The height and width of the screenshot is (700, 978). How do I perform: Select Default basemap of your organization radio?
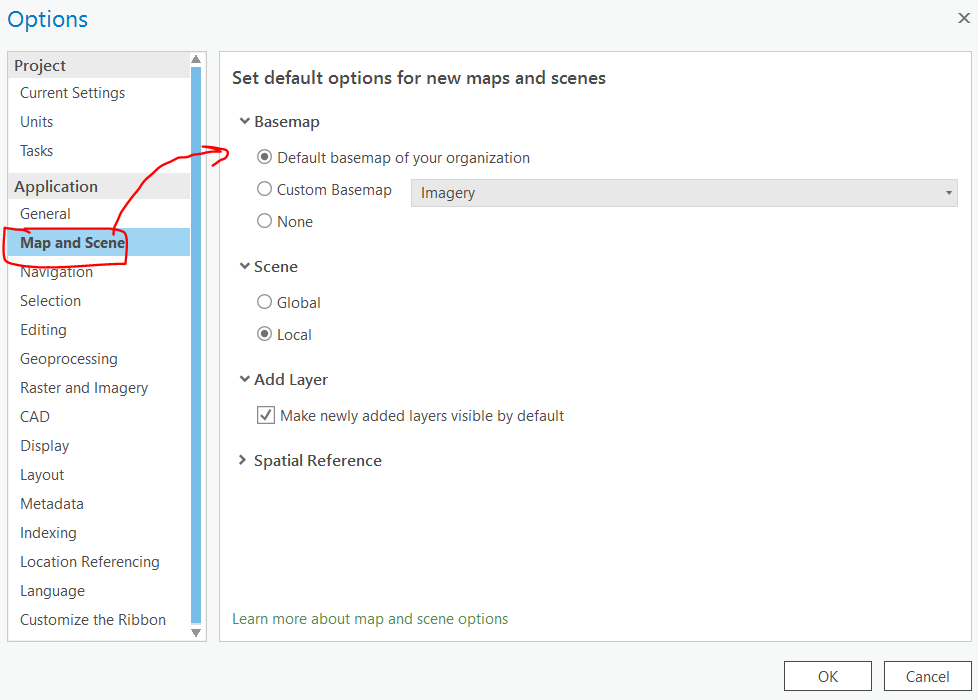[x=265, y=157]
